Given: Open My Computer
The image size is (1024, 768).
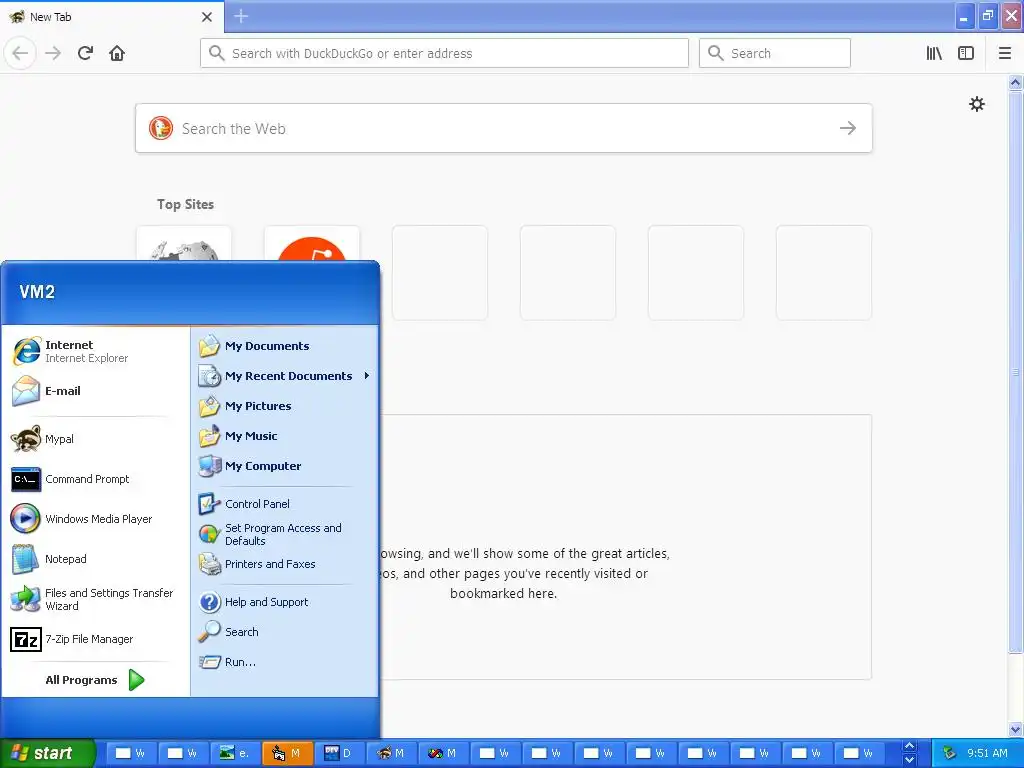Looking at the screenshot, I should (x=285, y=466).
